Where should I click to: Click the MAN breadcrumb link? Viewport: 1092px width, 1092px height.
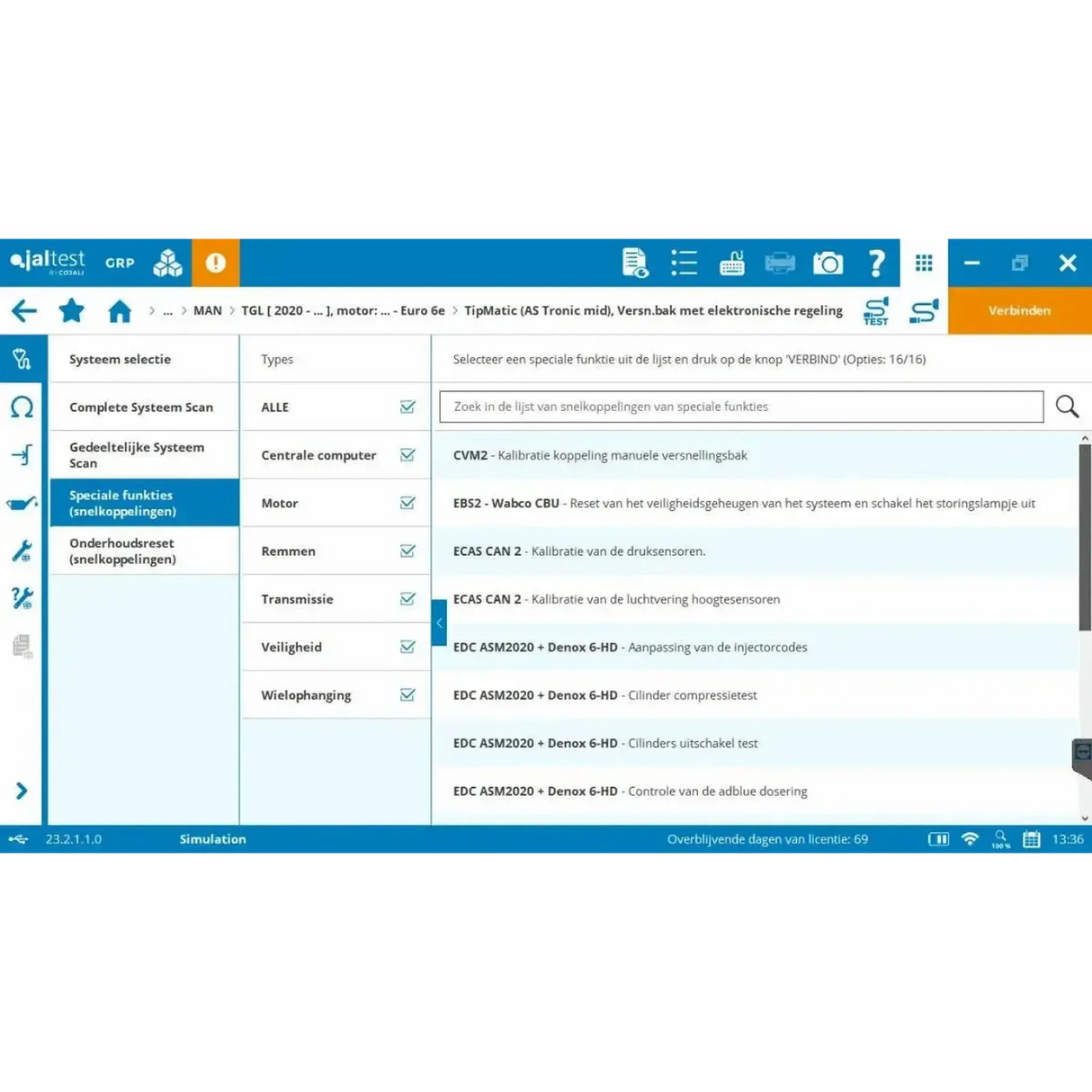(207, 310)
